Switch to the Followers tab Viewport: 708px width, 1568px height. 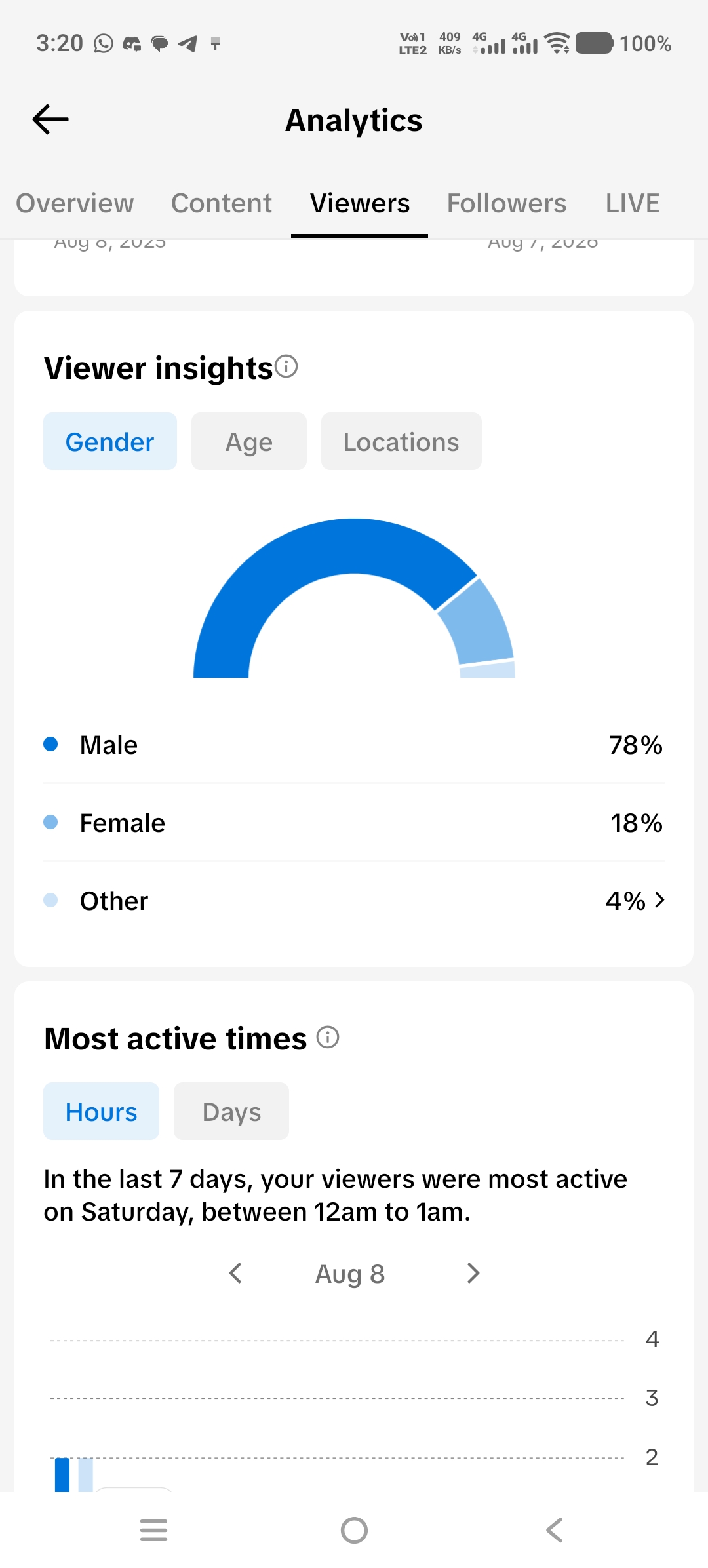pos(507,203)
